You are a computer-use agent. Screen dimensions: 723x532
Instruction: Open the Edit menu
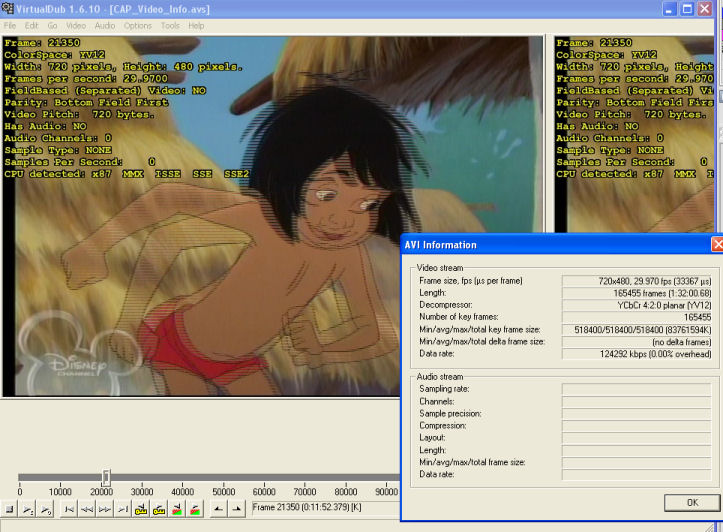point(31,26)
